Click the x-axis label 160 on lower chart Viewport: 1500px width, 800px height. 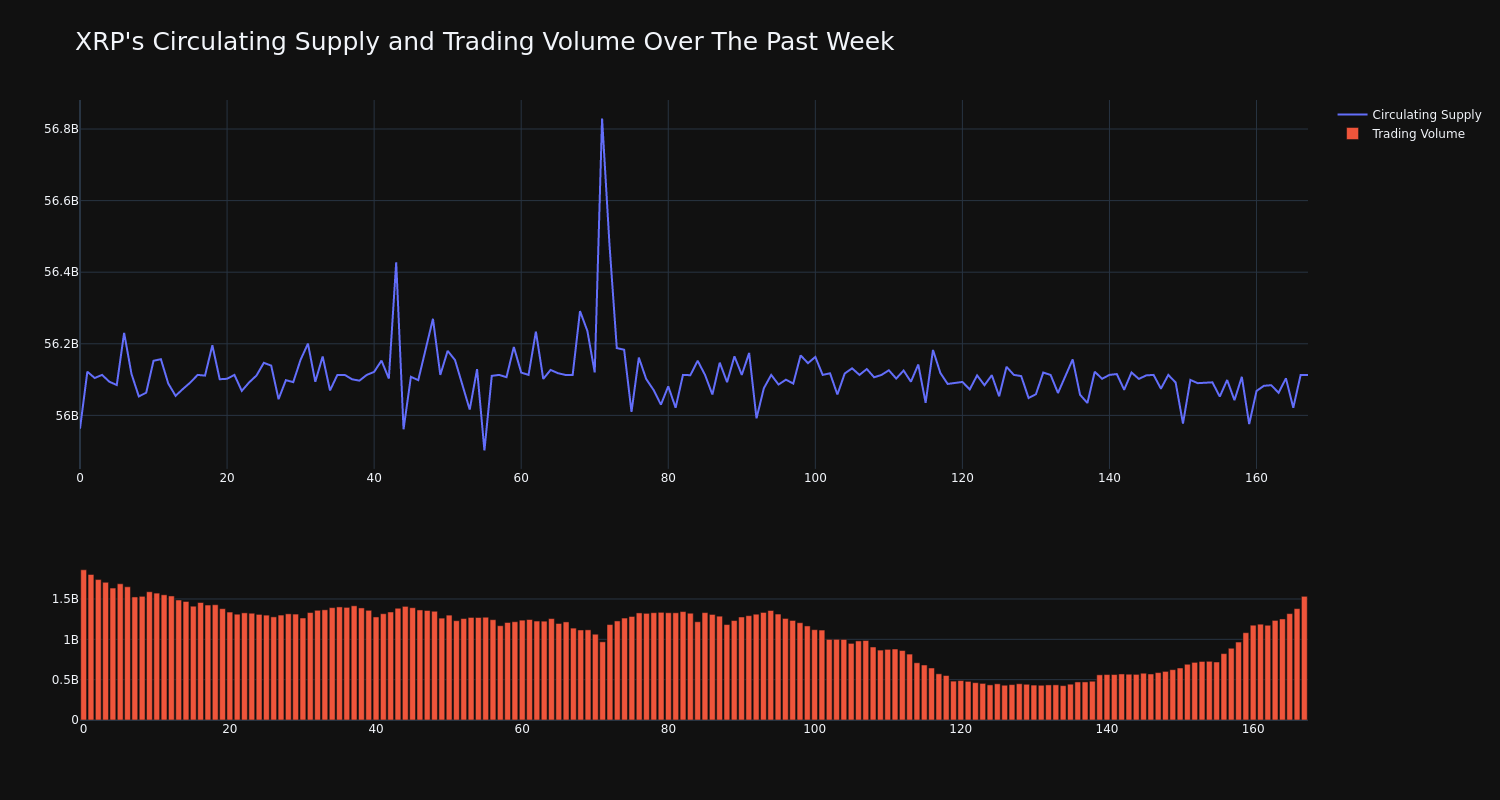tap(1253, 729)
